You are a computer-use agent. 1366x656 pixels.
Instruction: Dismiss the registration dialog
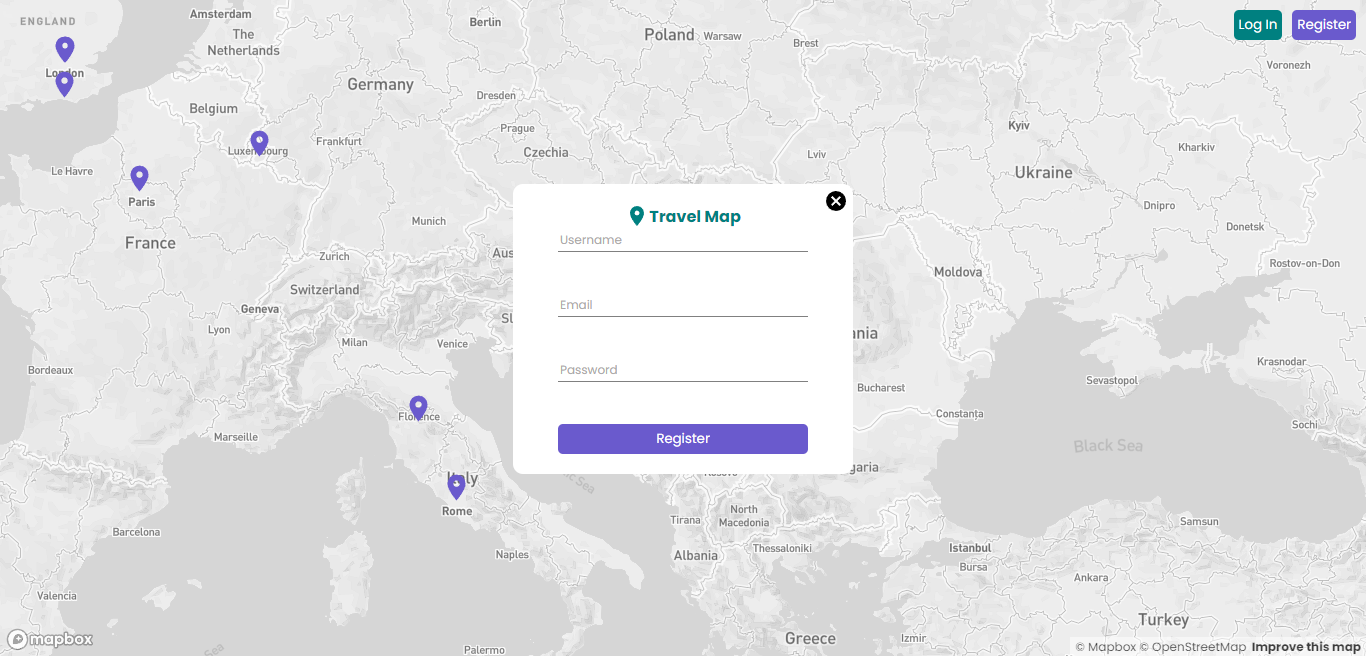(836, 200)
